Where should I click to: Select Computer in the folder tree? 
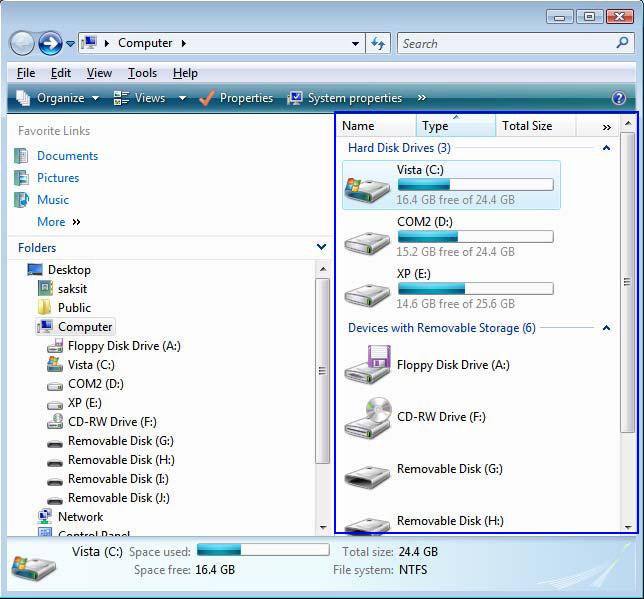pyautogui.click(x=85, y=327)
